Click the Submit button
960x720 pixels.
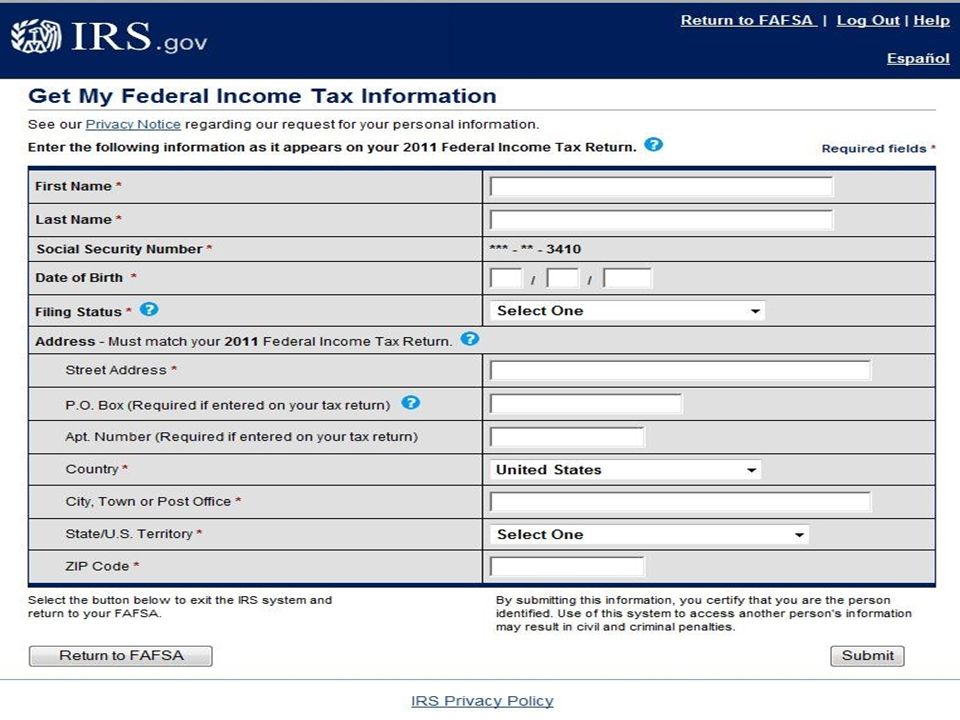867,656
